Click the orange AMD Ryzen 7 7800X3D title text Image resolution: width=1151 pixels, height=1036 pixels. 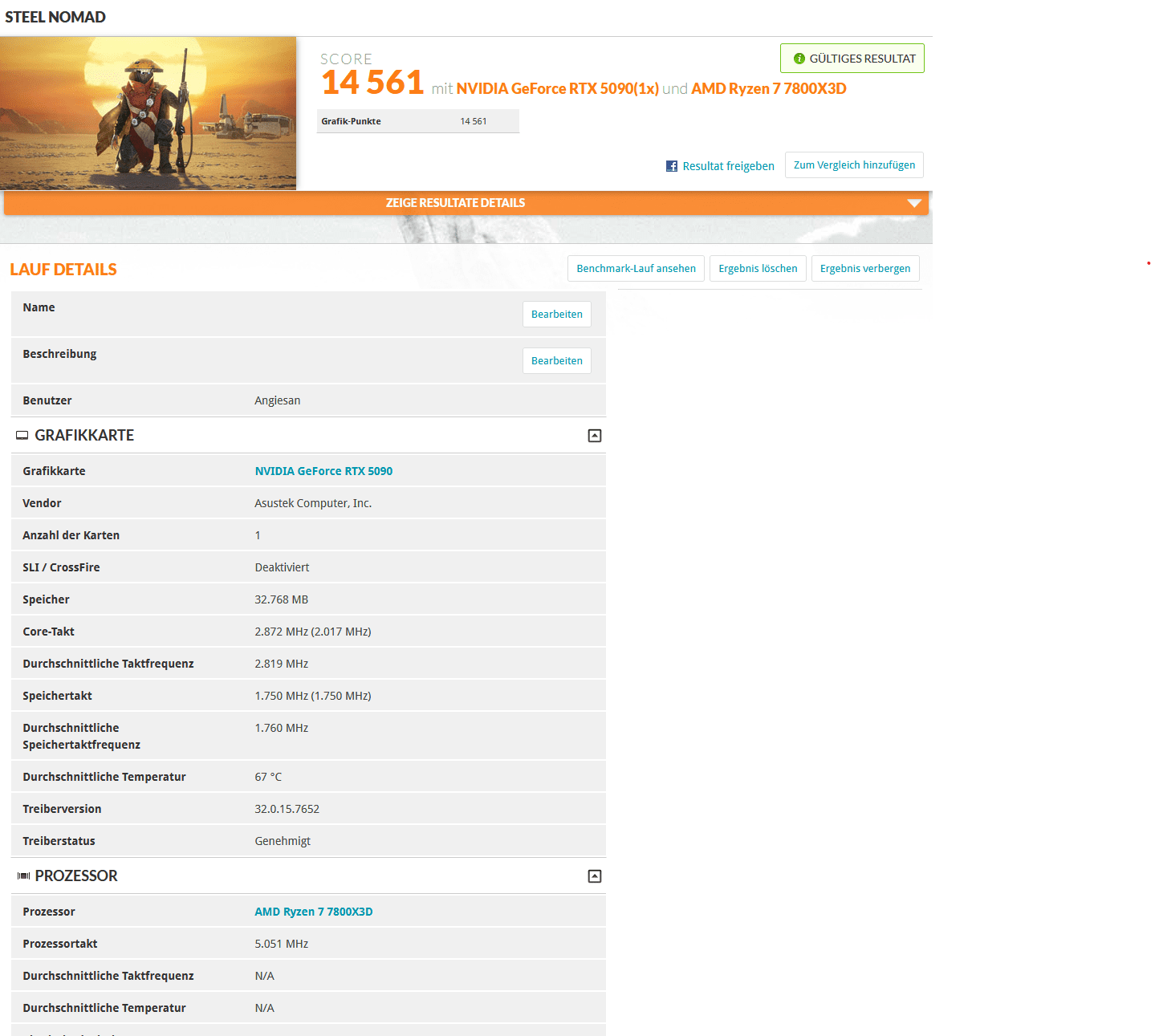(769, 89)
